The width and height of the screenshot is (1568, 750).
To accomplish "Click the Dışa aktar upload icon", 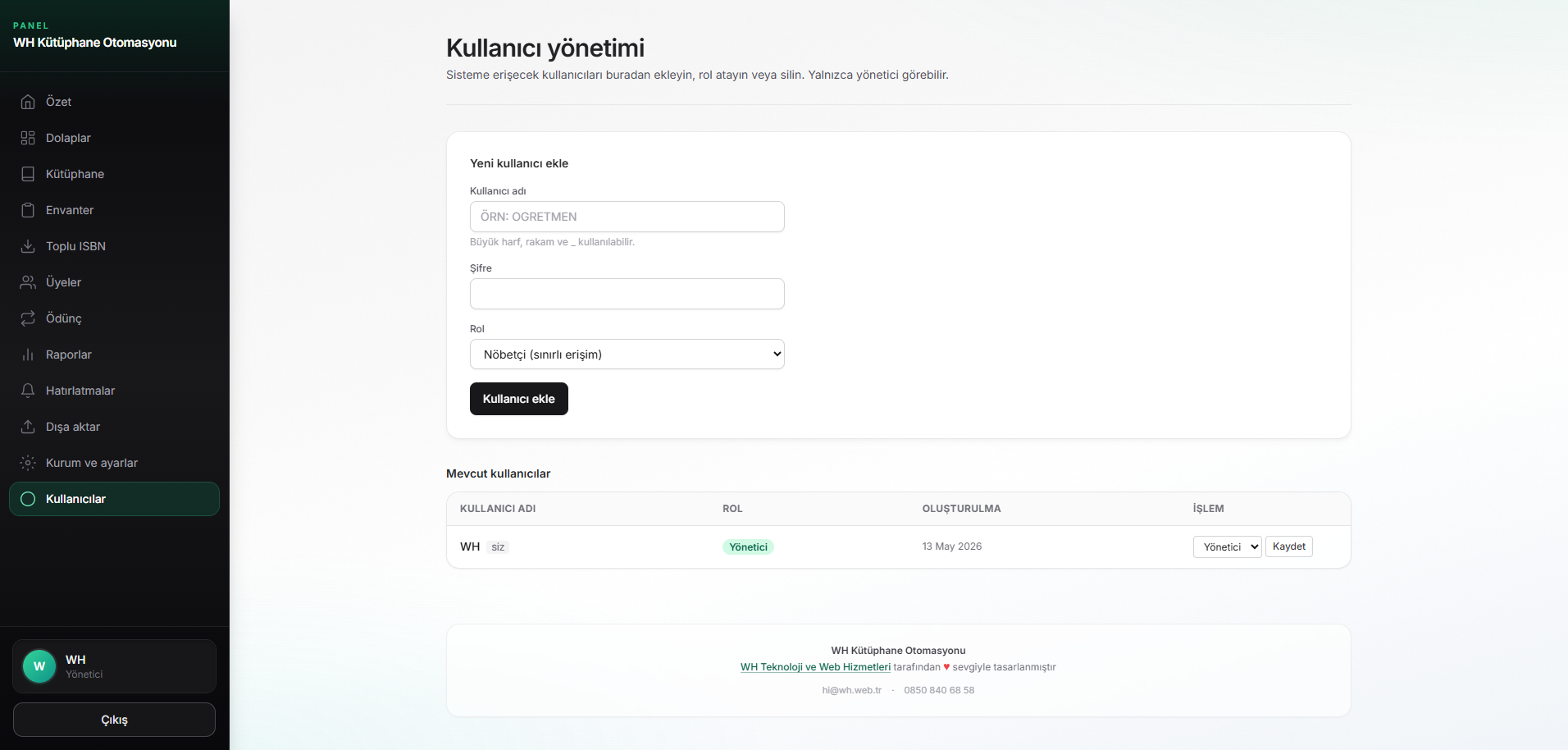I will click(x=28, y=427).
